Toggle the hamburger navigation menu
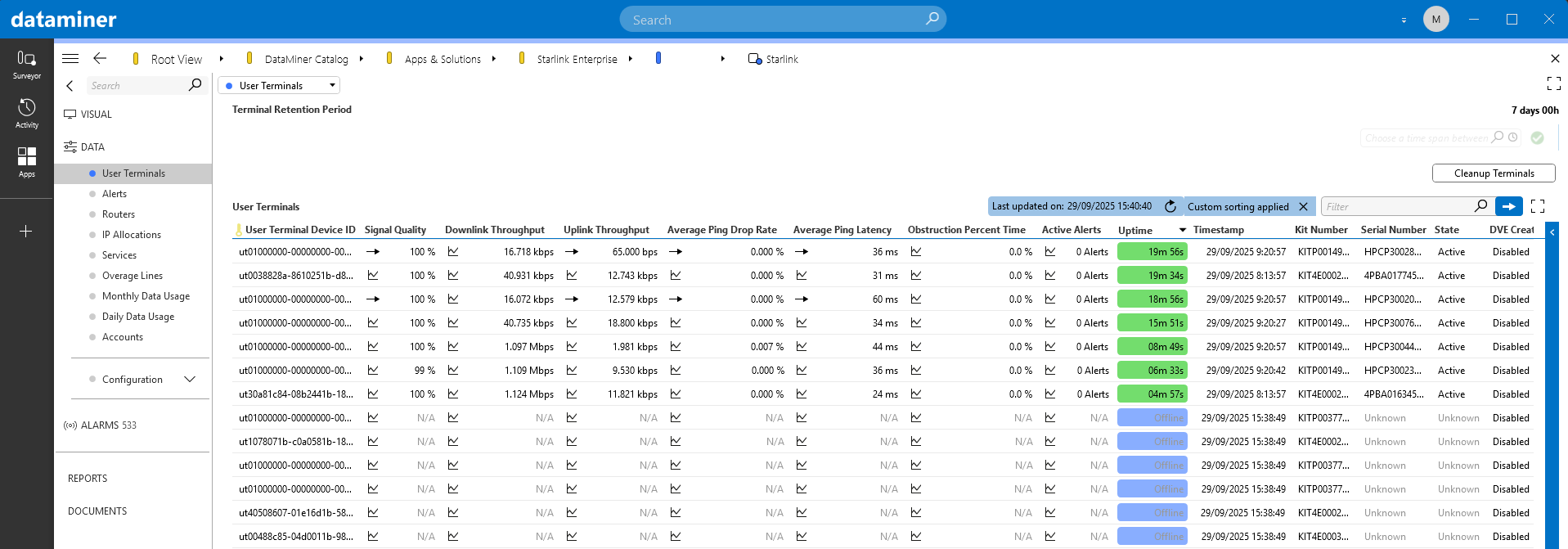1568x549 pixels. tap(70, 58)
